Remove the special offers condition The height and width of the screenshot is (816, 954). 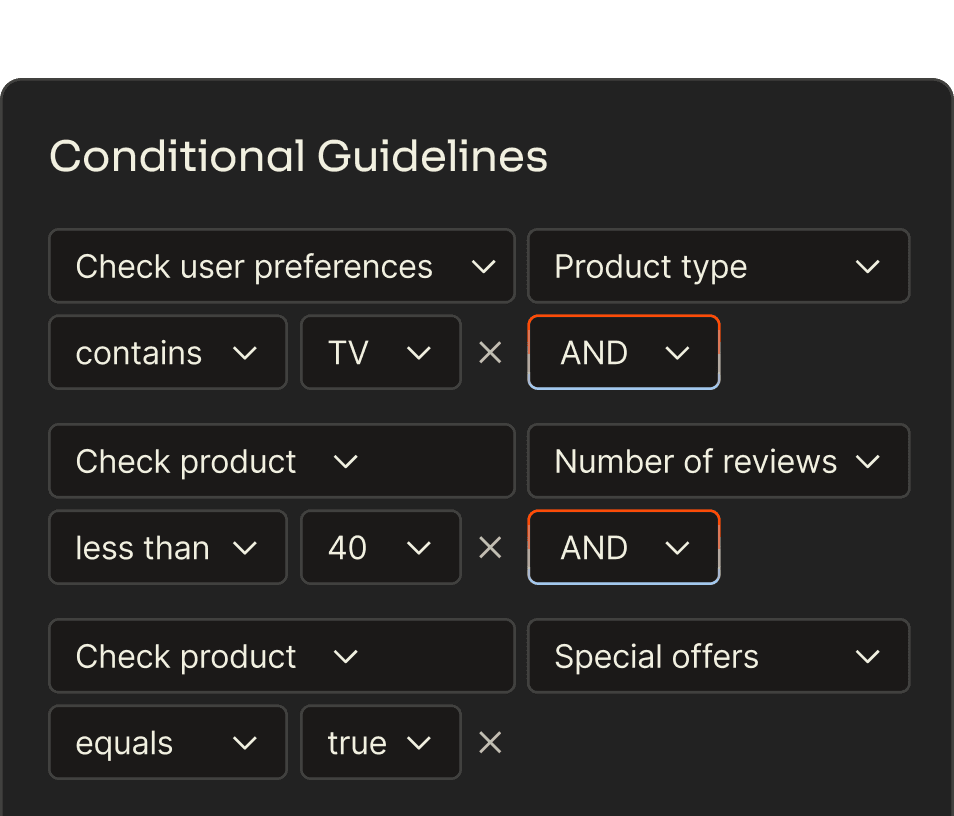[x=489, y=742]
